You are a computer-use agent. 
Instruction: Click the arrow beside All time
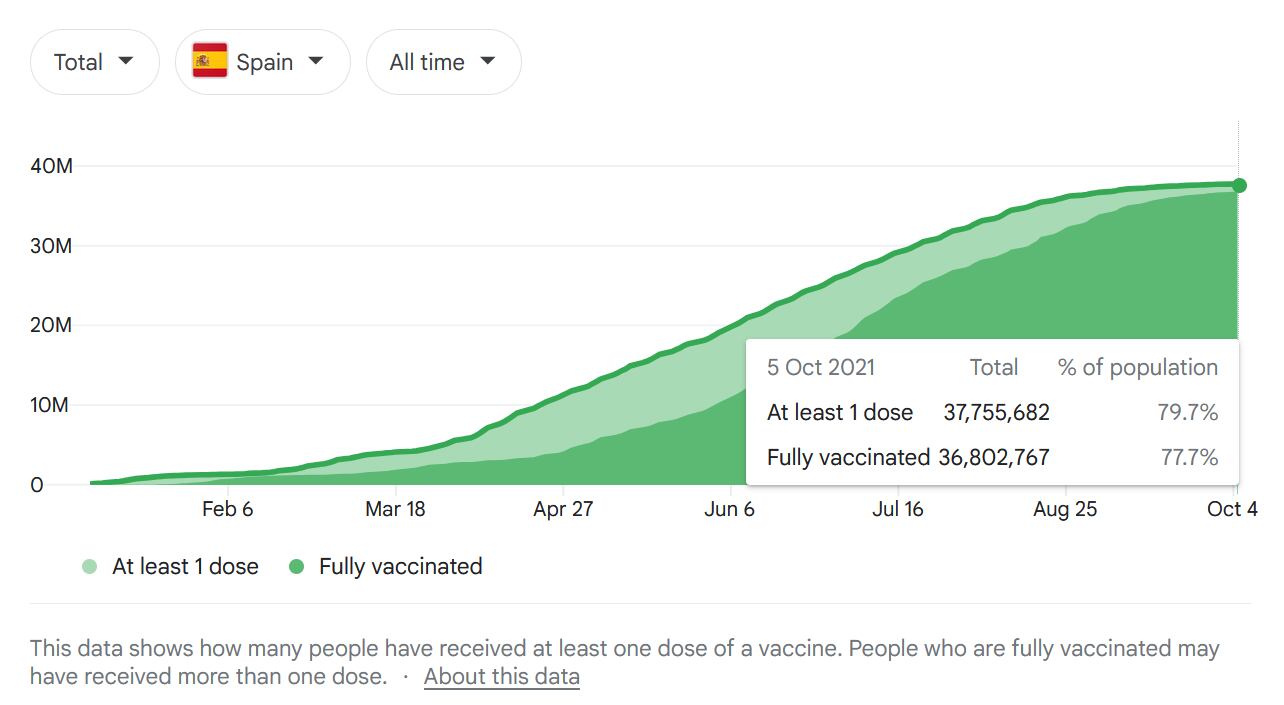click(x=488, y=61)
